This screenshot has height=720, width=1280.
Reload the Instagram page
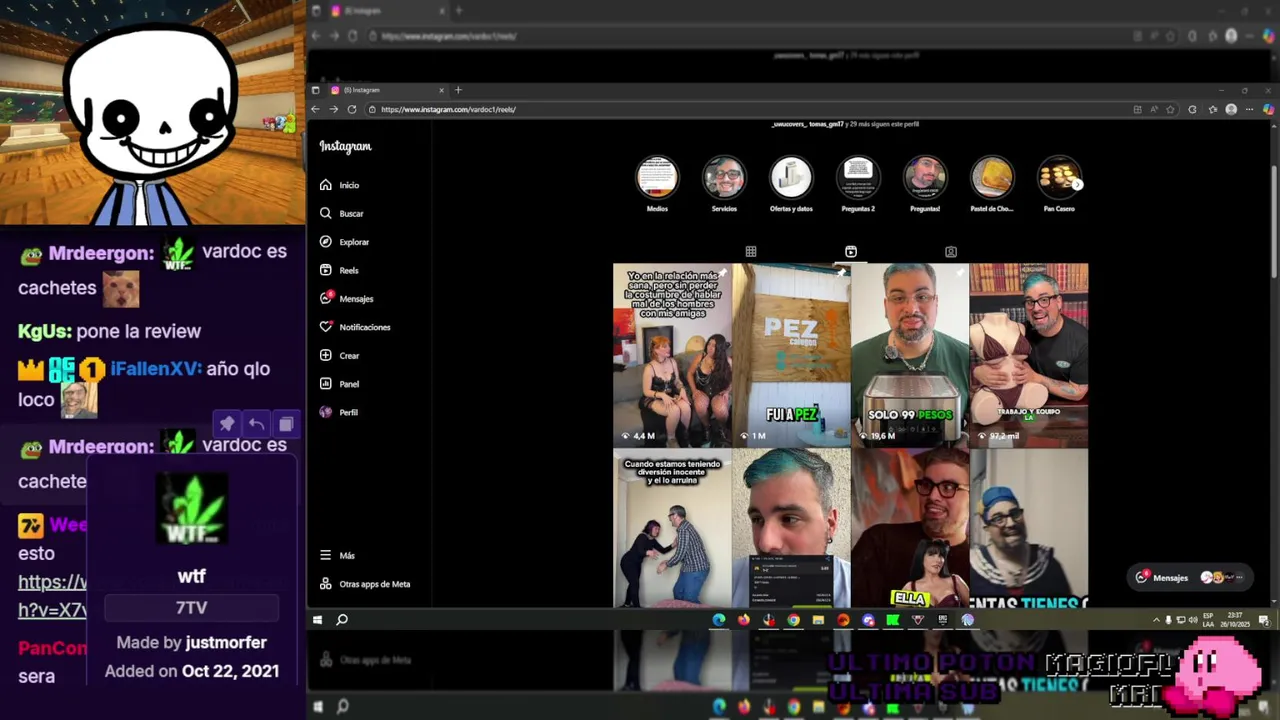(x=352, y=109)
